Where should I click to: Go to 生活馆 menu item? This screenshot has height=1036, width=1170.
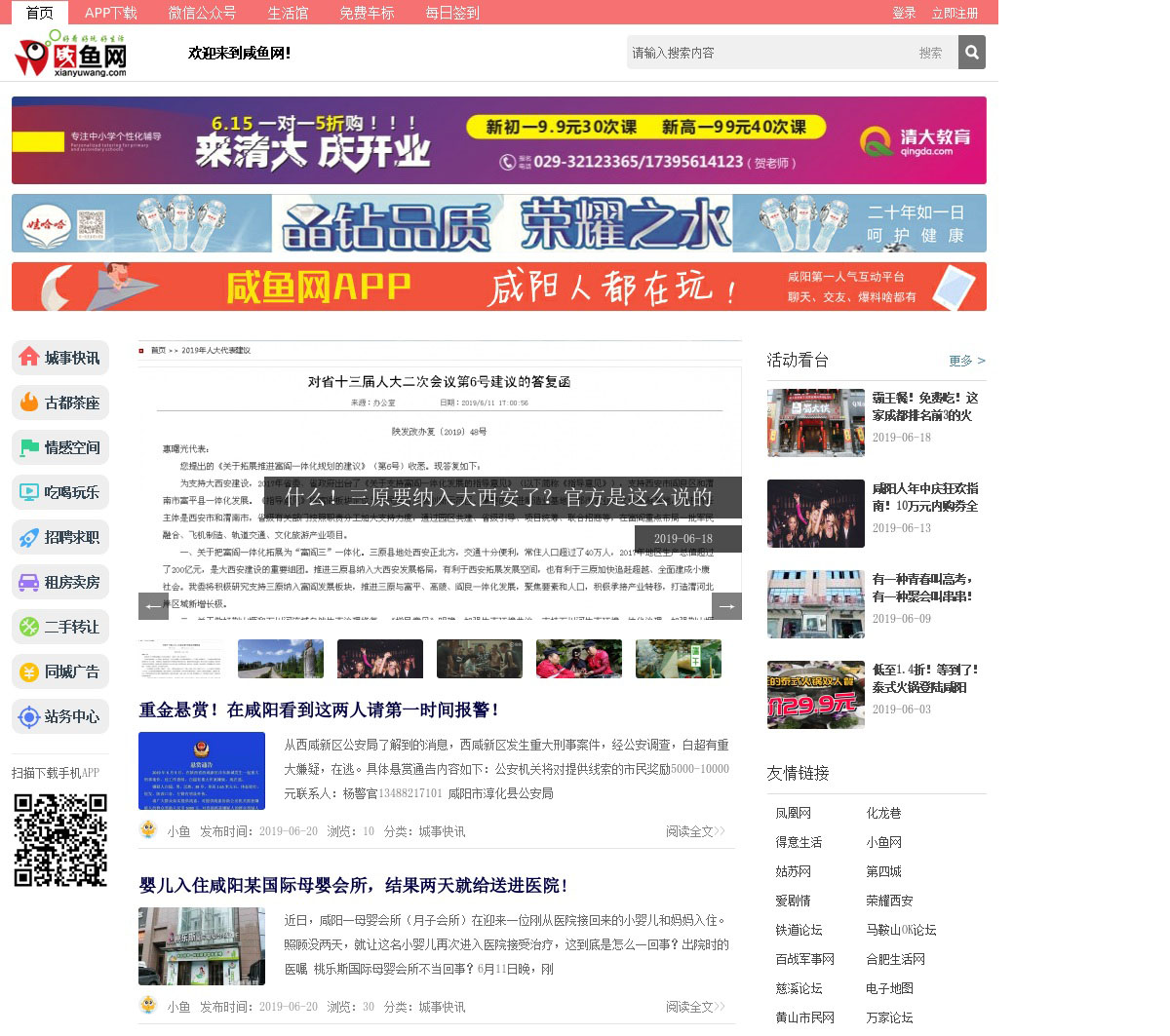(288, 13)
